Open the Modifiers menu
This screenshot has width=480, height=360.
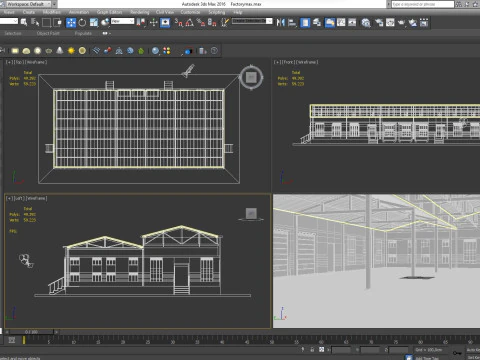(52, 12)
